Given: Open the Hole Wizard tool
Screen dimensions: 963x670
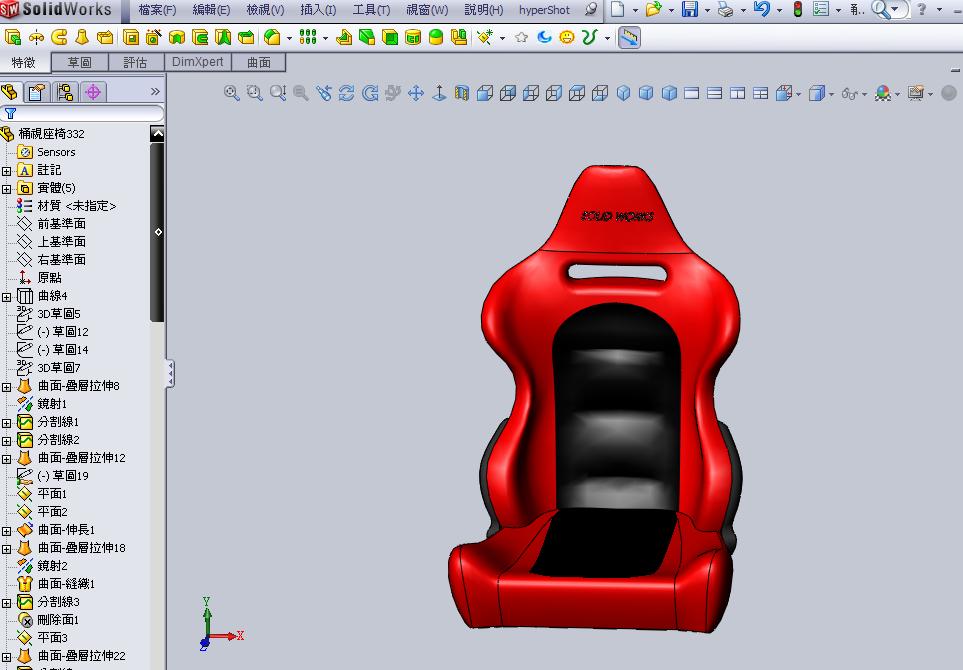Looking at the screenshot, I should [153, 37].
